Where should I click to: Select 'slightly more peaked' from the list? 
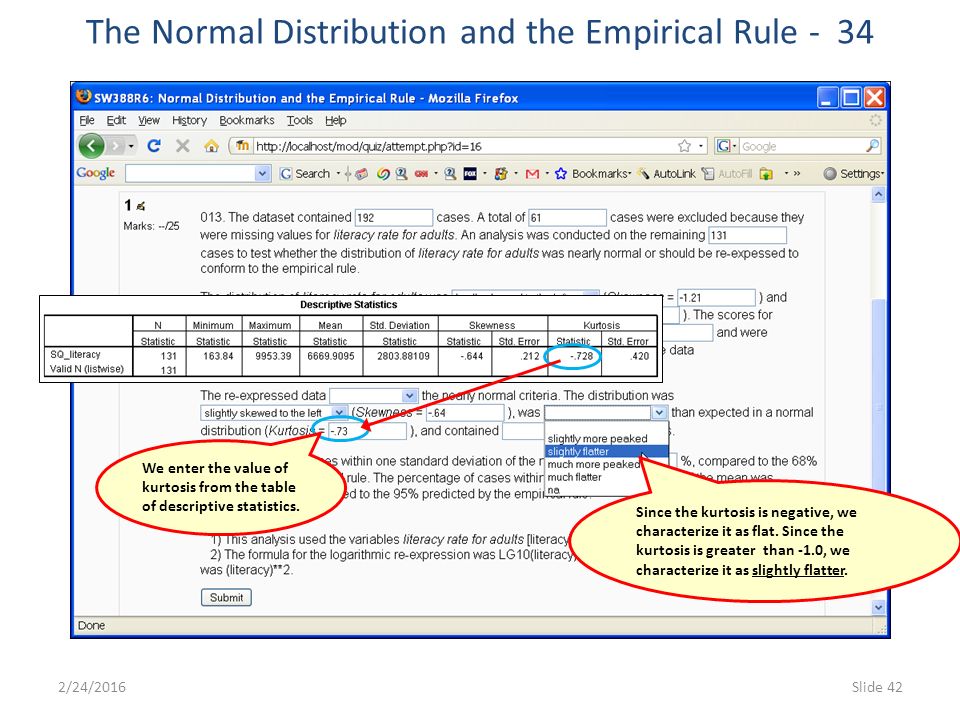[597, 438]
